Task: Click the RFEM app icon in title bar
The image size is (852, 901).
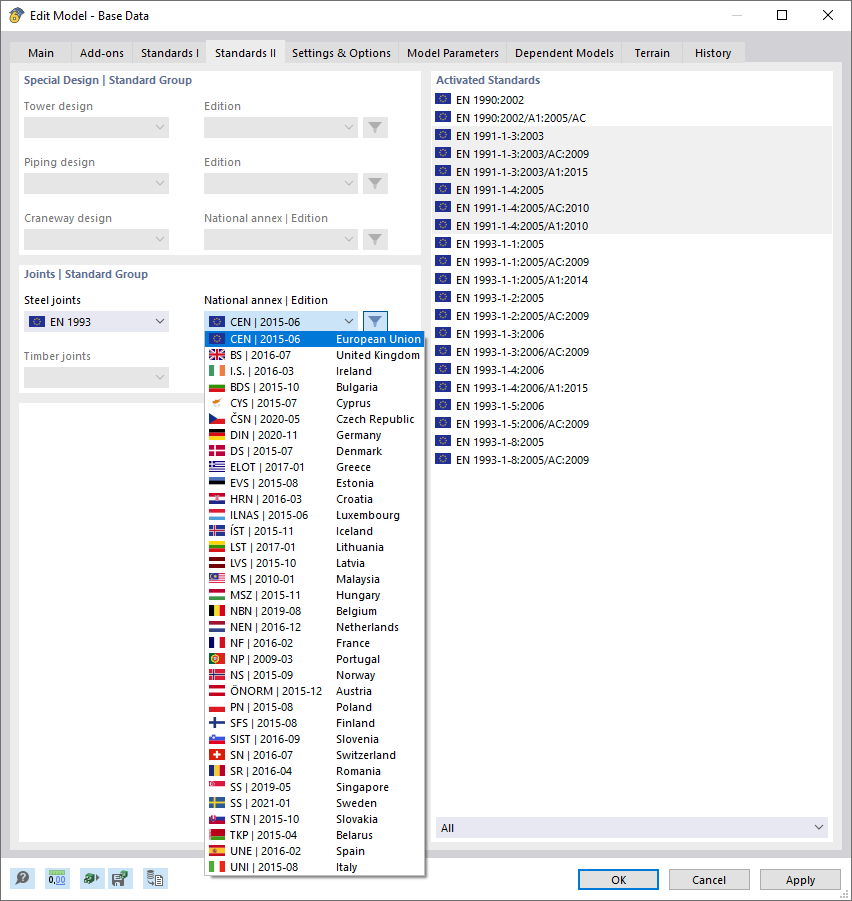Action: [16, 16]
